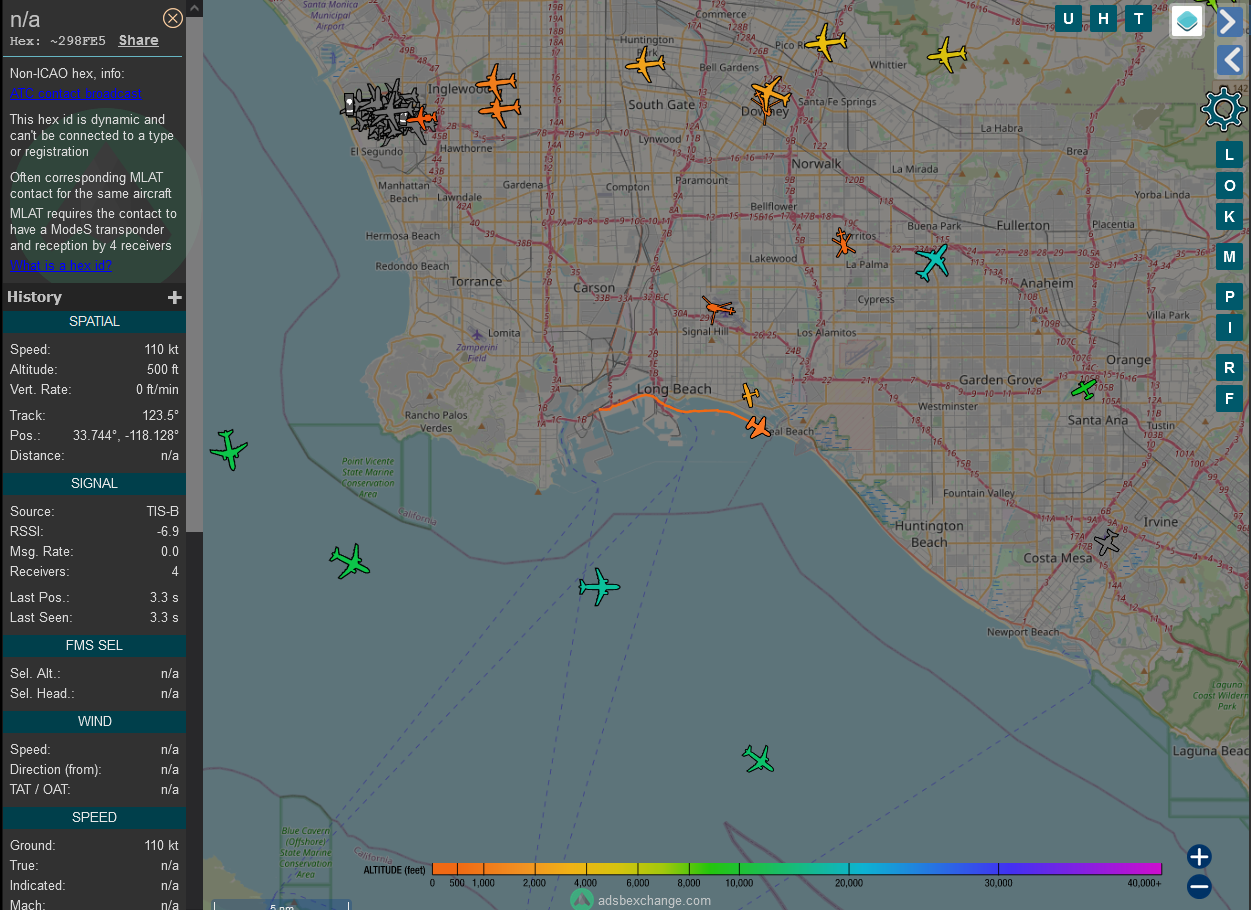The image size is (1251, 910).
Task: Select the green airplane west of Rancho Palos Verdes
Action: coord(229,450)
